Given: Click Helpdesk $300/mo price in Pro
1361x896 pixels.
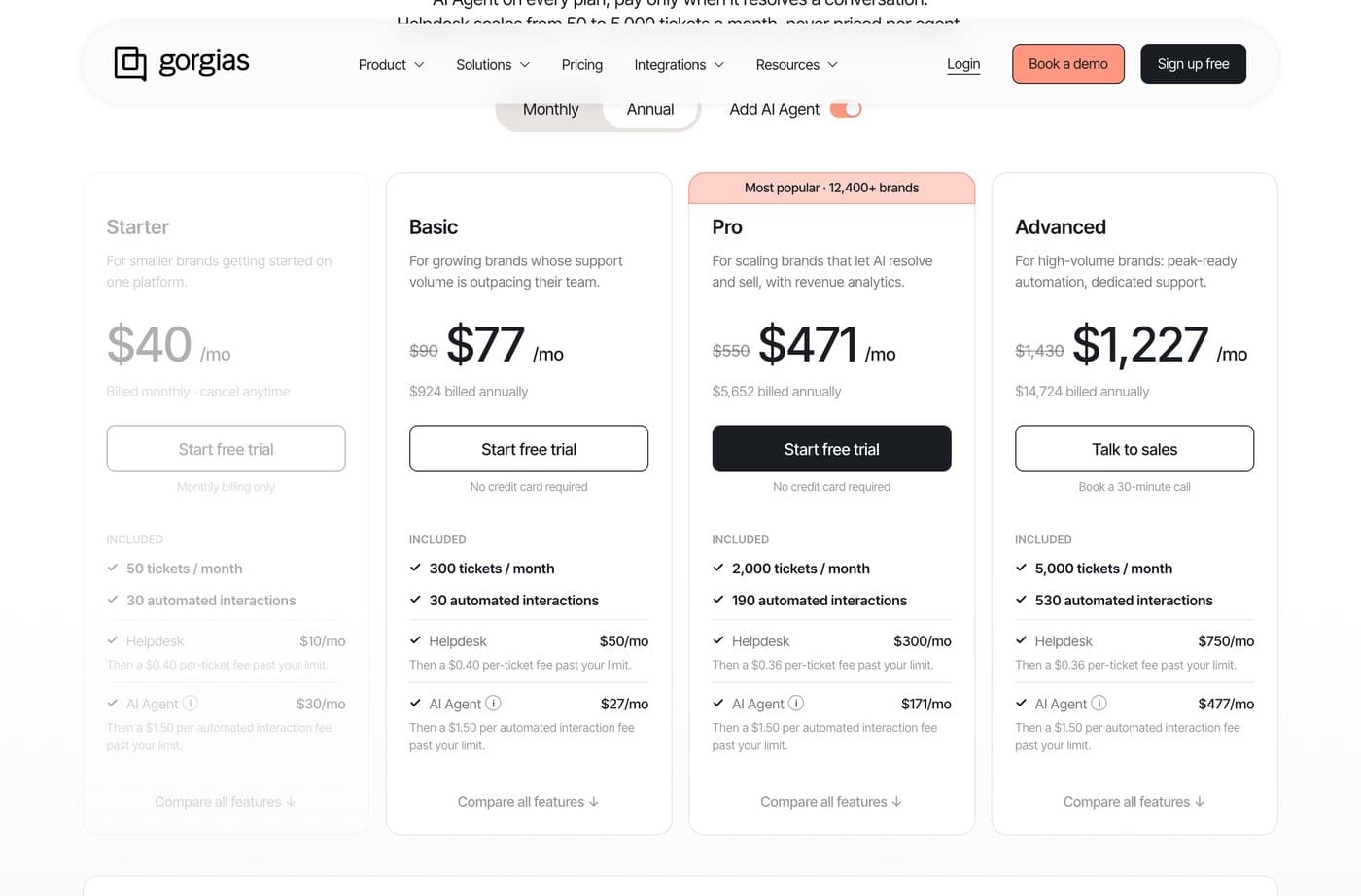Looking at the screenshot, I should click(923, 641).
